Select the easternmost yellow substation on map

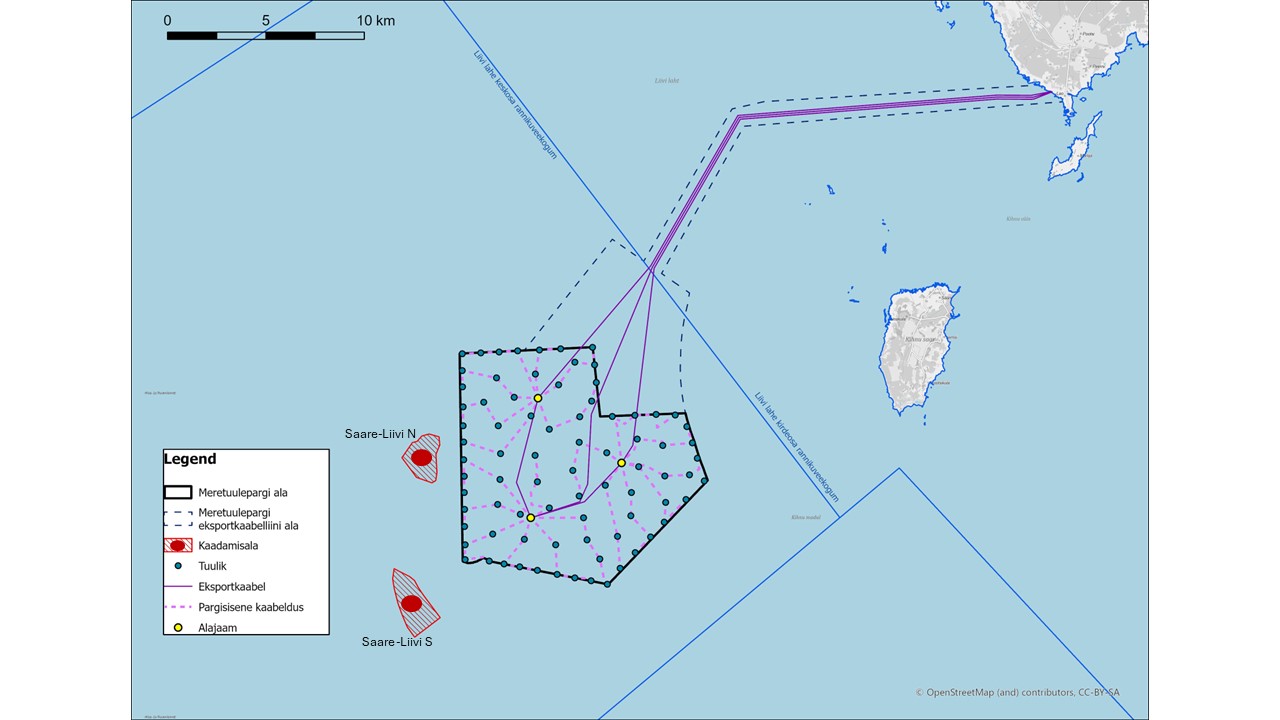[621, 463]
